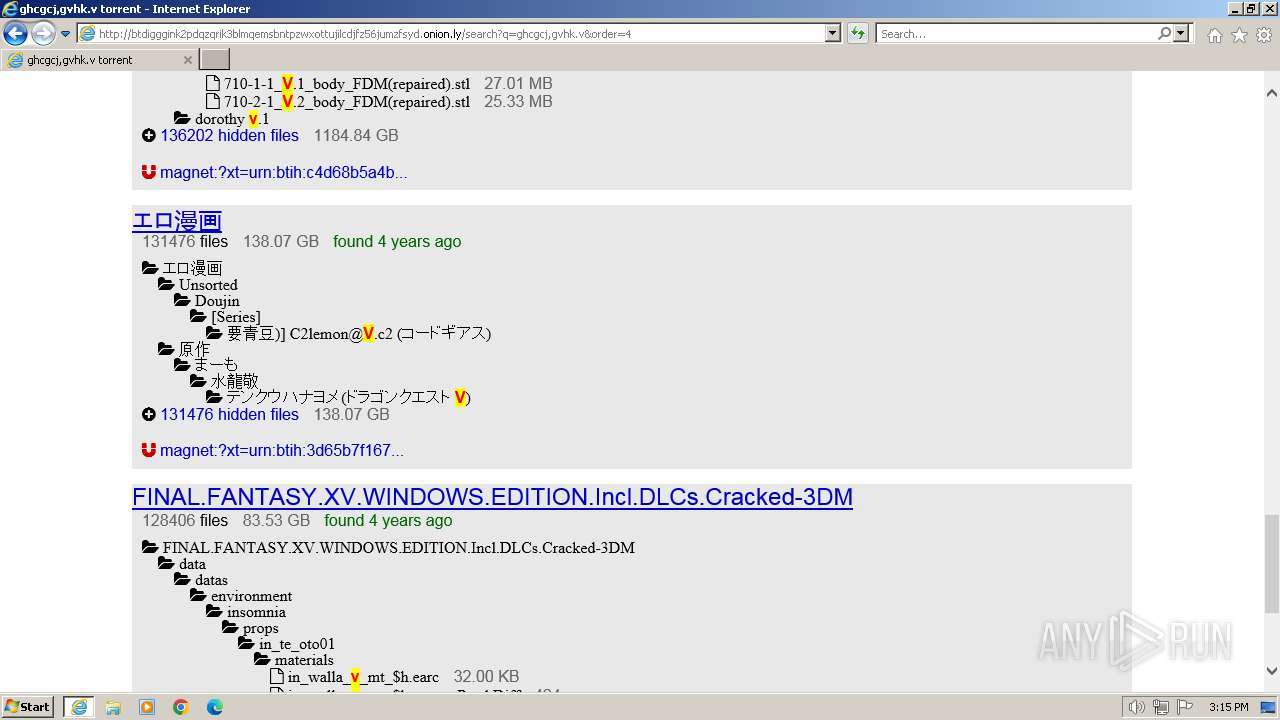Viewport: 1280px width, 720px height.
Task: Open the search provider dropdown arrow
Action: tap(1181, 34)
